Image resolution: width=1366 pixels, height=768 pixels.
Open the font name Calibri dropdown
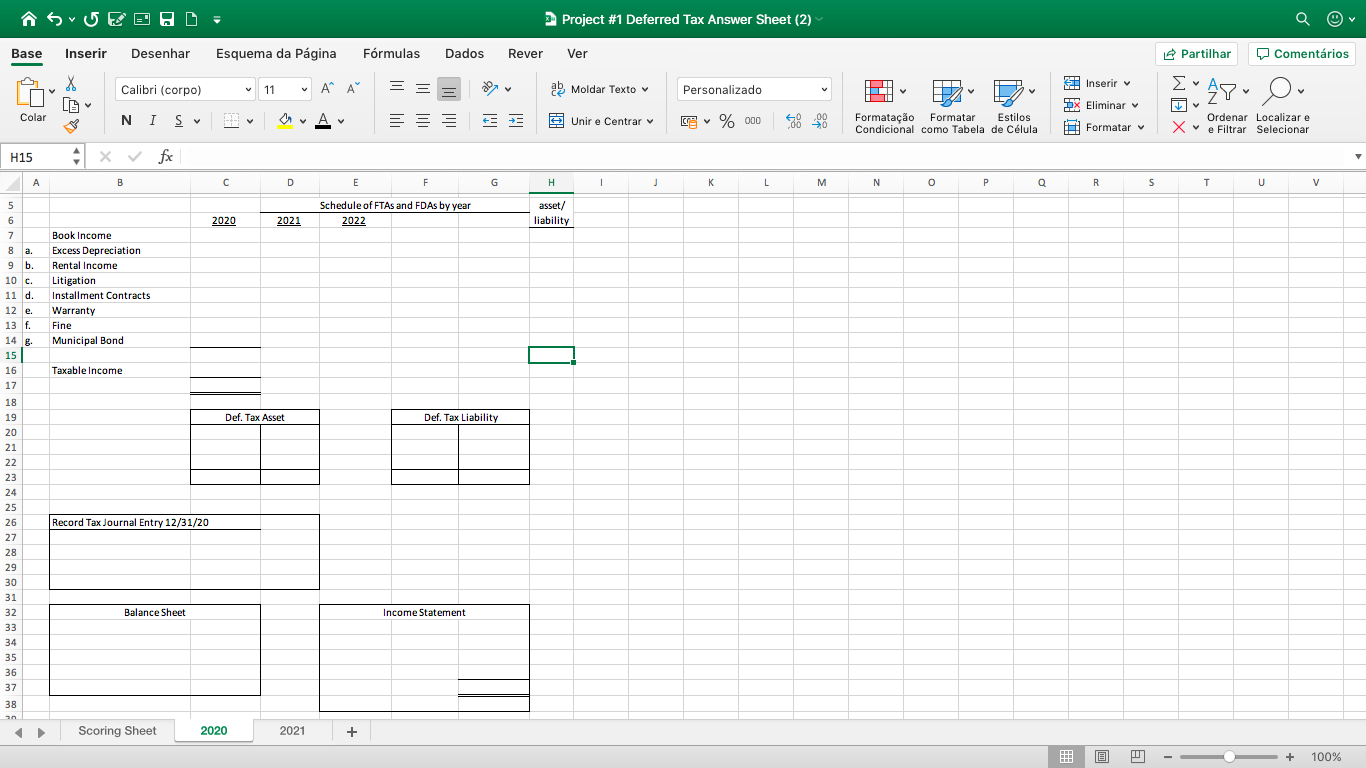click(248, 90)
